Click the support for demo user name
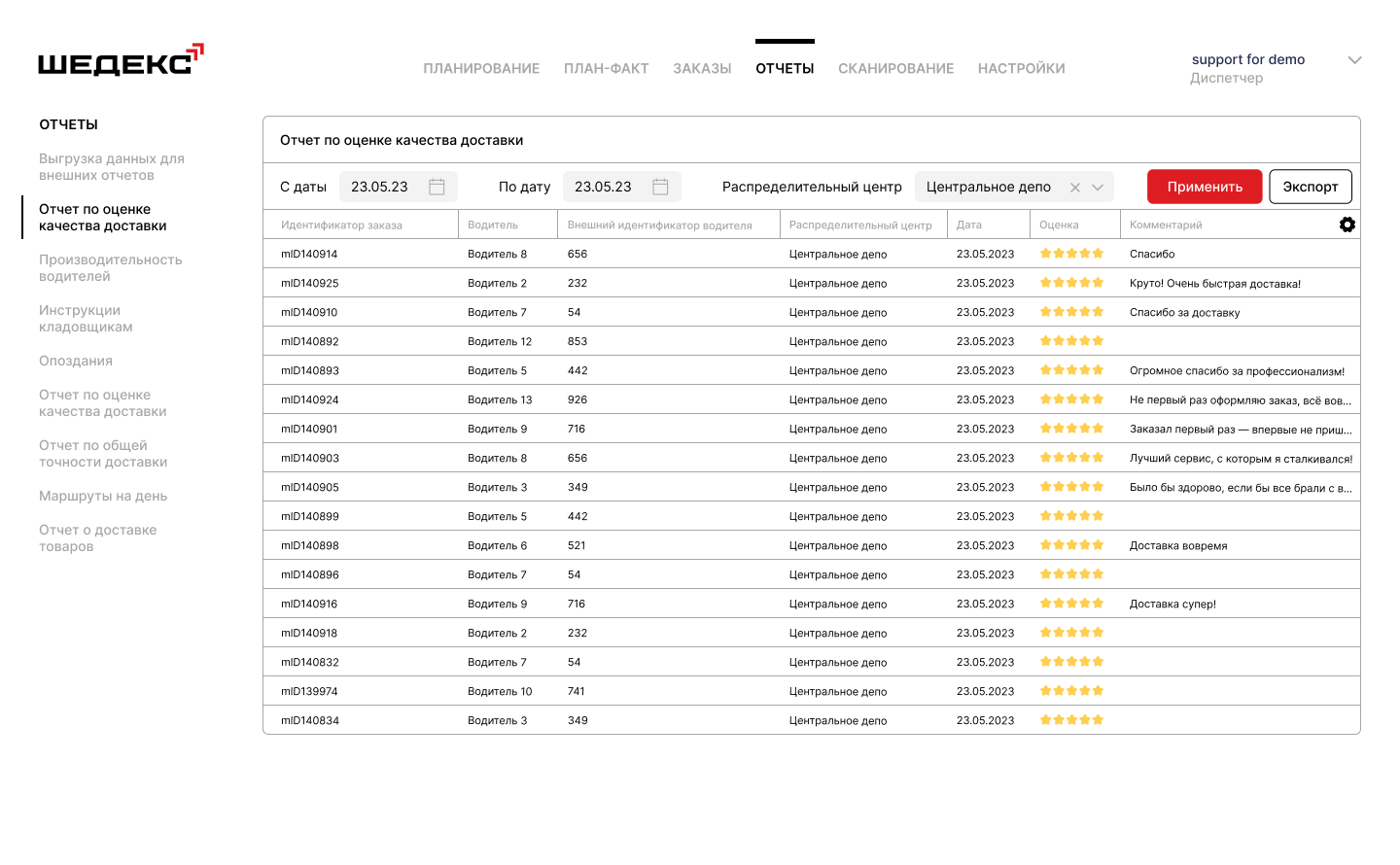Image resolution: width=1400 pixels, height=865 pixels. pyautogui.click(x=1248, y=59)
